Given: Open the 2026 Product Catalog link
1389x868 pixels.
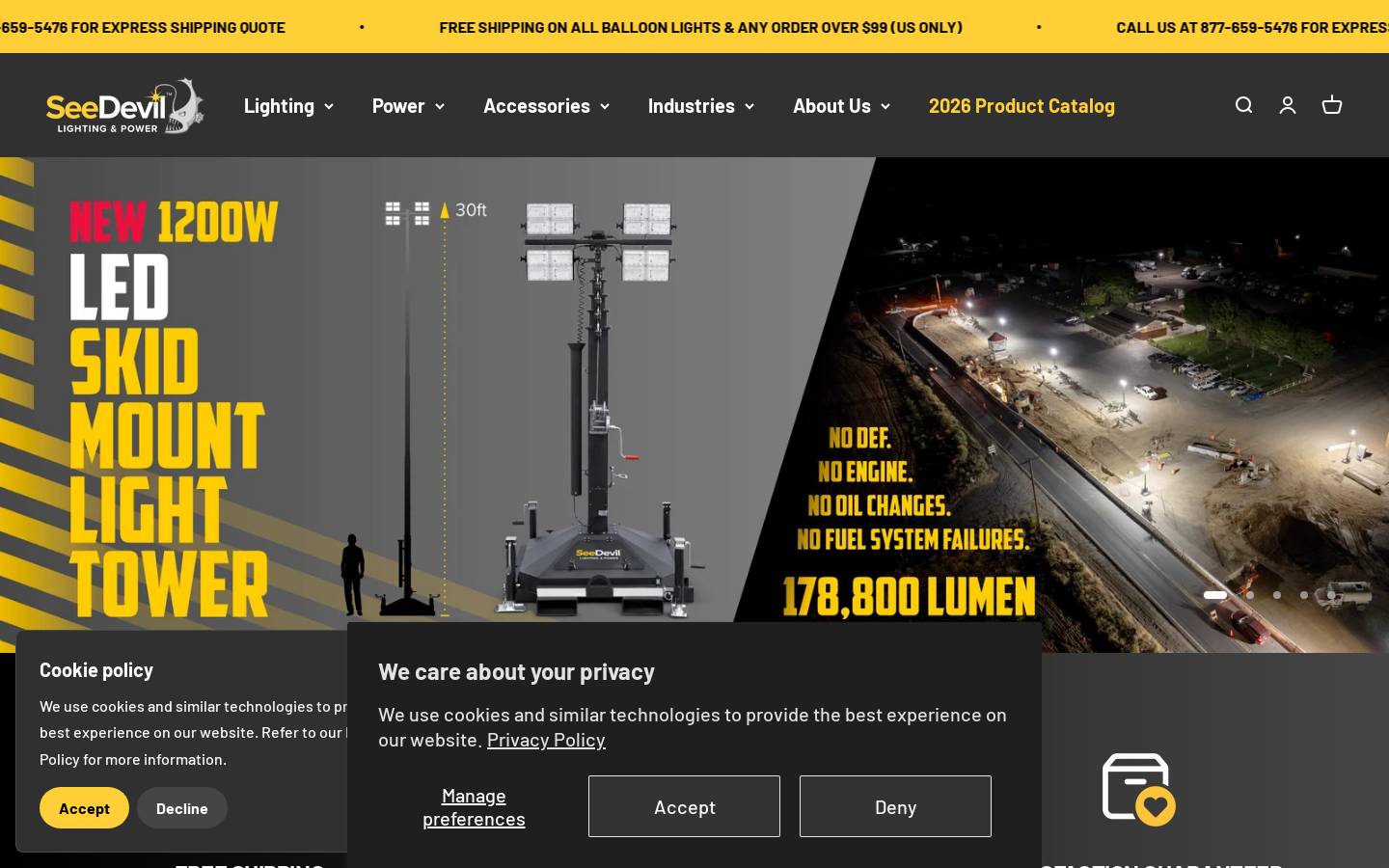Looking at the screenshot, I should [1021, 105].
